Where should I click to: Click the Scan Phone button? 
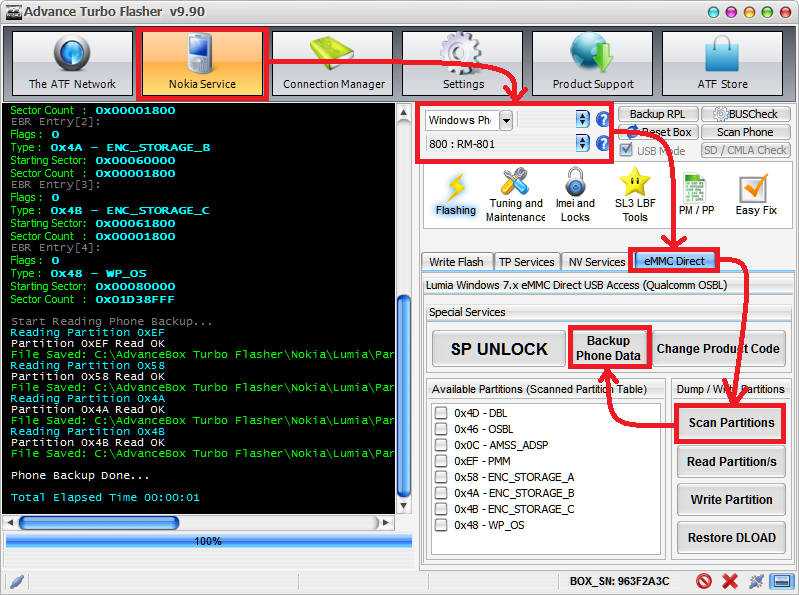point(745,132)
